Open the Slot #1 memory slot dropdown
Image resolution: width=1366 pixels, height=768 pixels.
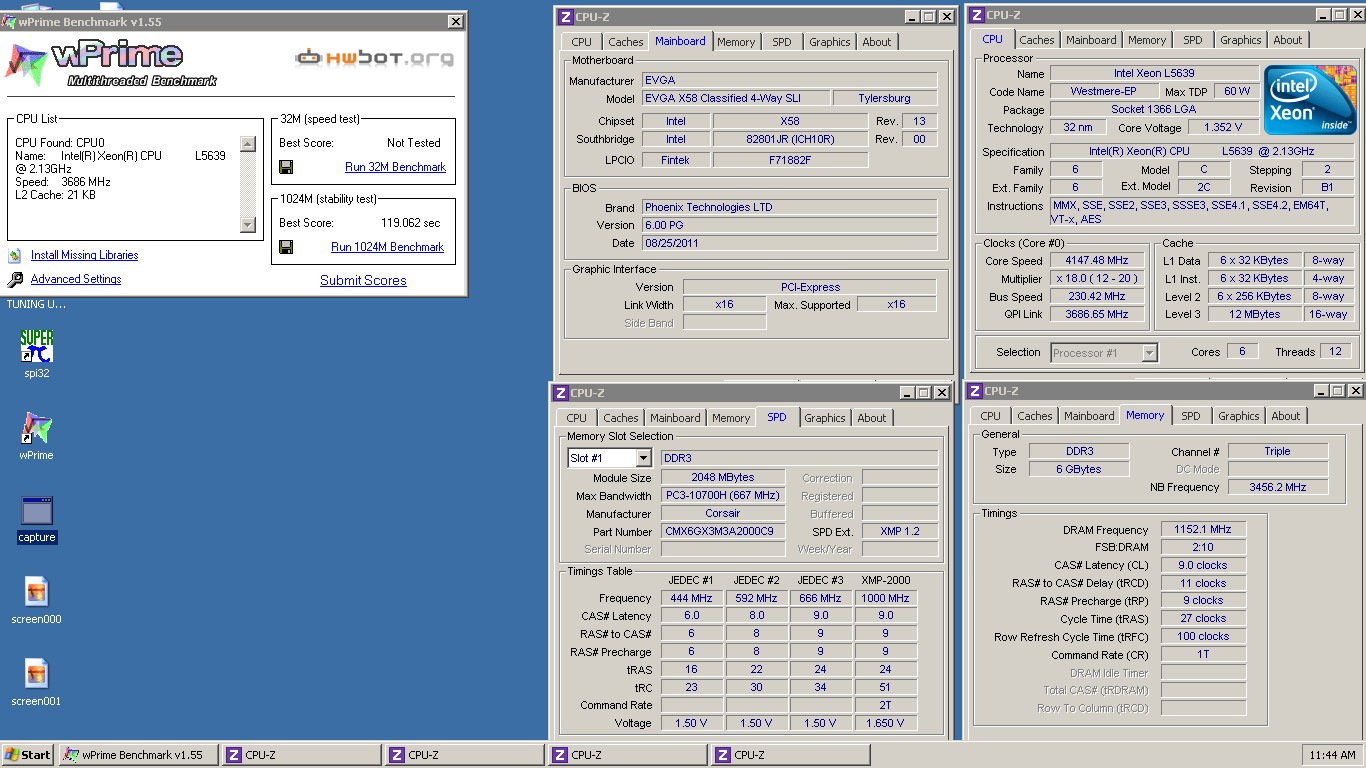pos(643,458)
